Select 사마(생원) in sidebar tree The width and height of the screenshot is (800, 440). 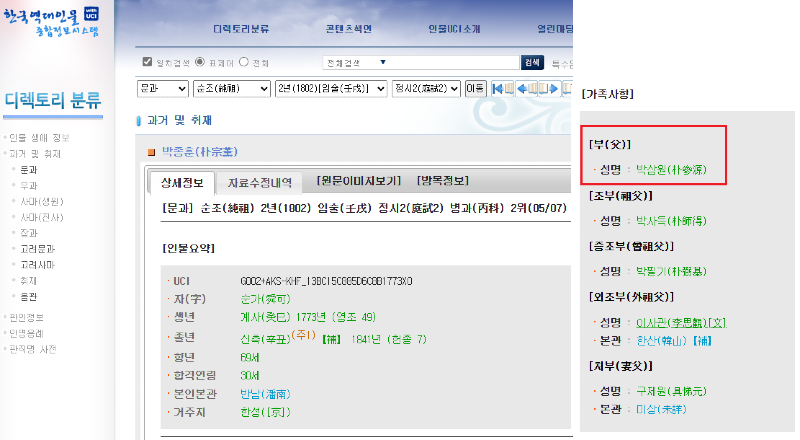(42, 202)
